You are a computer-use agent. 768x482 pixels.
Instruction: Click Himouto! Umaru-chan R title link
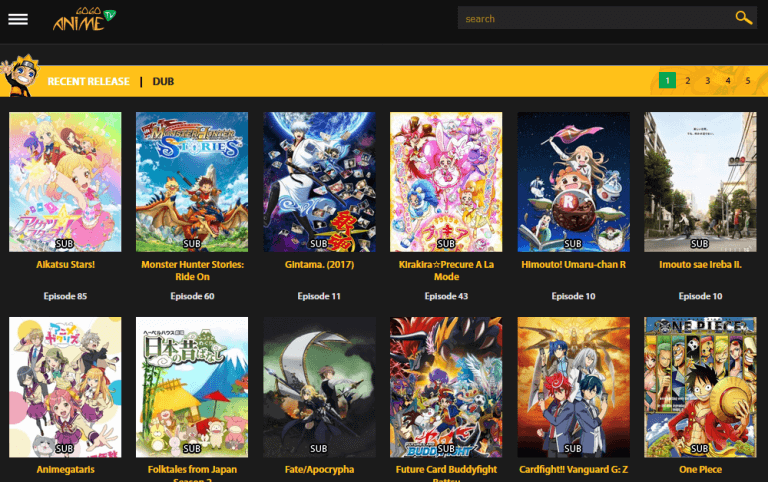574,265
